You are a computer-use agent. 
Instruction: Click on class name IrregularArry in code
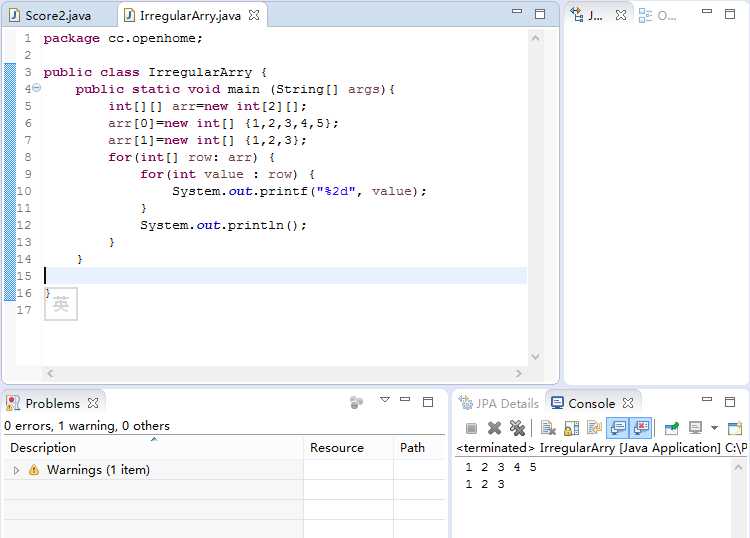pyautogui.click(x=200, y=72)
